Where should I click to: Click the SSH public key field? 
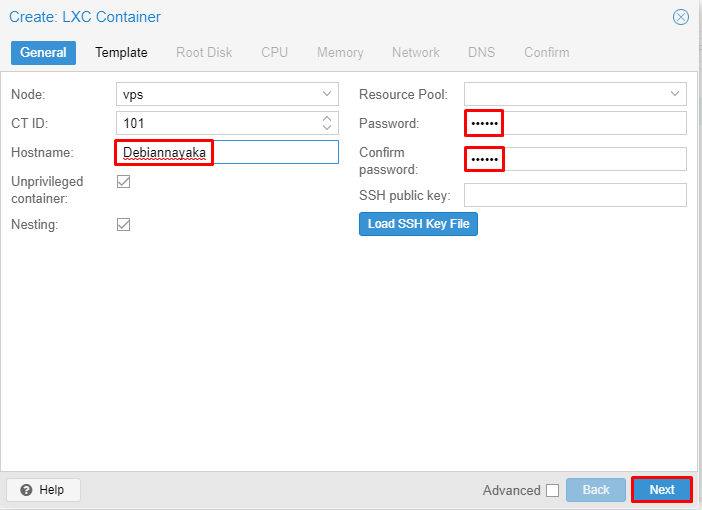575,195
